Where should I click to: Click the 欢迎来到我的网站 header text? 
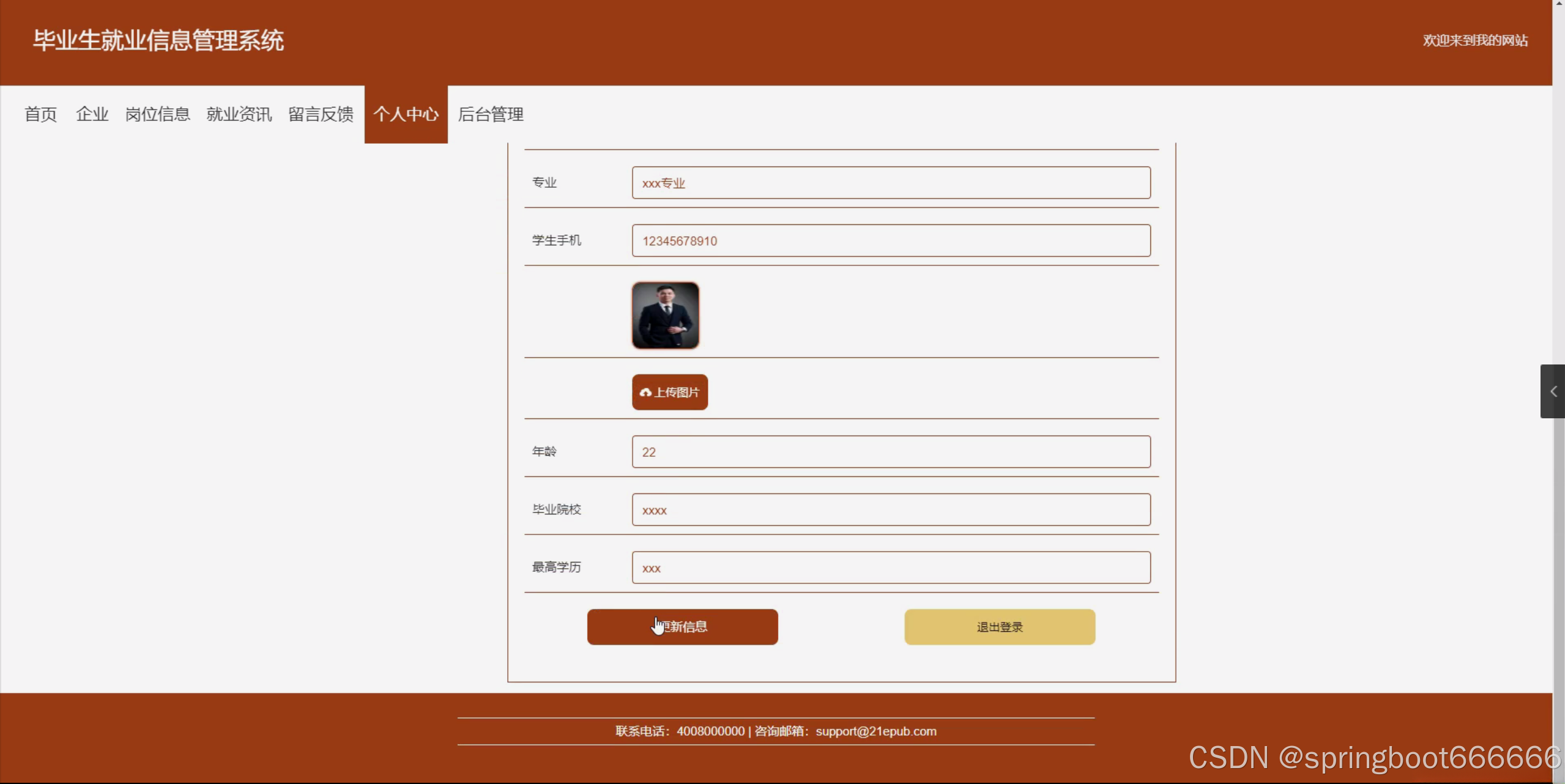[x=1474, y=40]
